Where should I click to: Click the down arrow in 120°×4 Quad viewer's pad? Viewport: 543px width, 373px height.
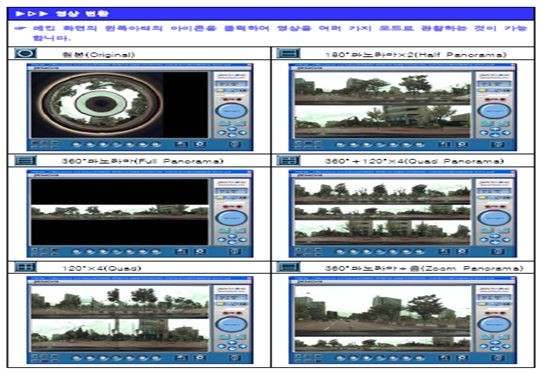pos(232,348)
